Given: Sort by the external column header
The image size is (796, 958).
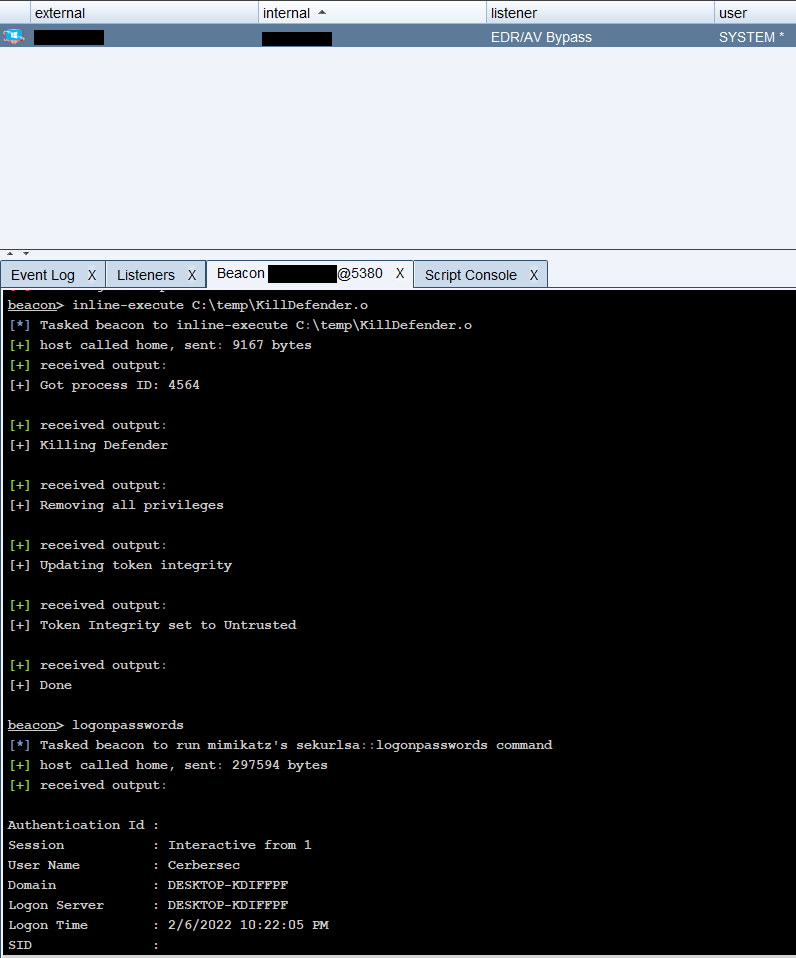Looking at the screenshot, I should pyautogui.click(x=144, y=13).
